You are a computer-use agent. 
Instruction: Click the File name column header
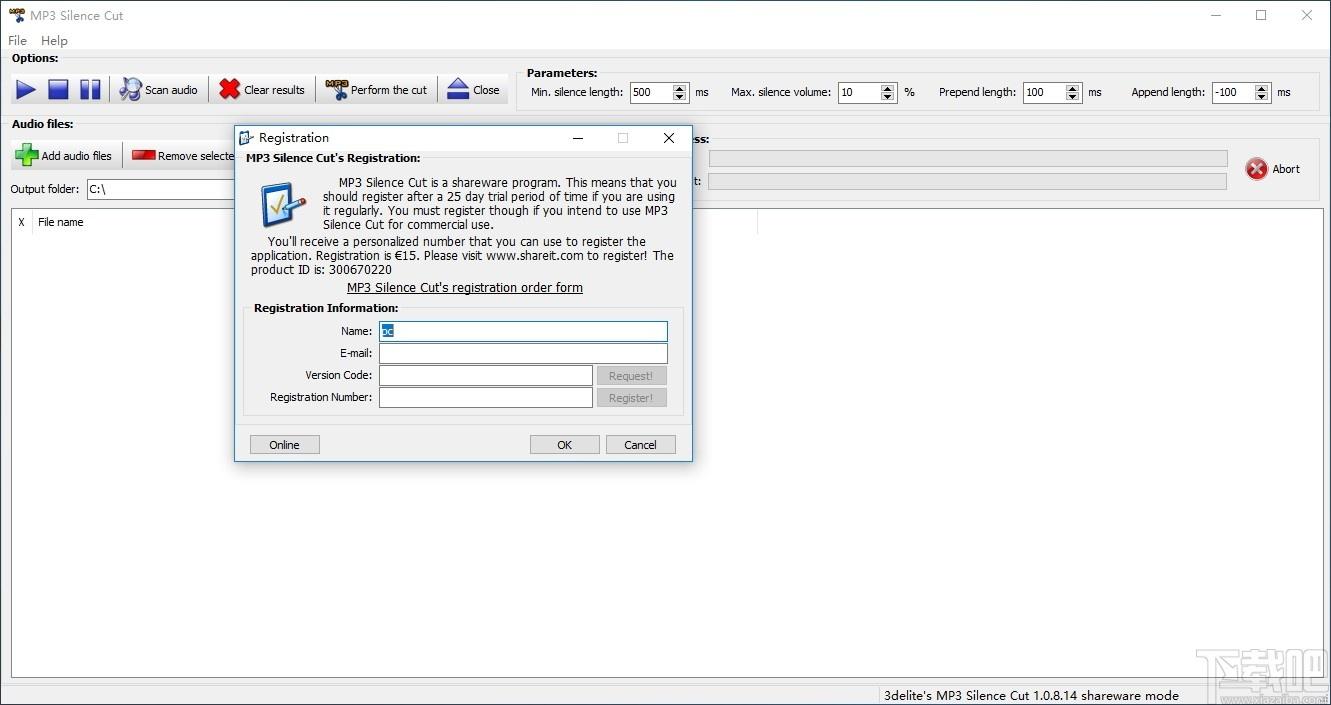(x=61, y=222)
